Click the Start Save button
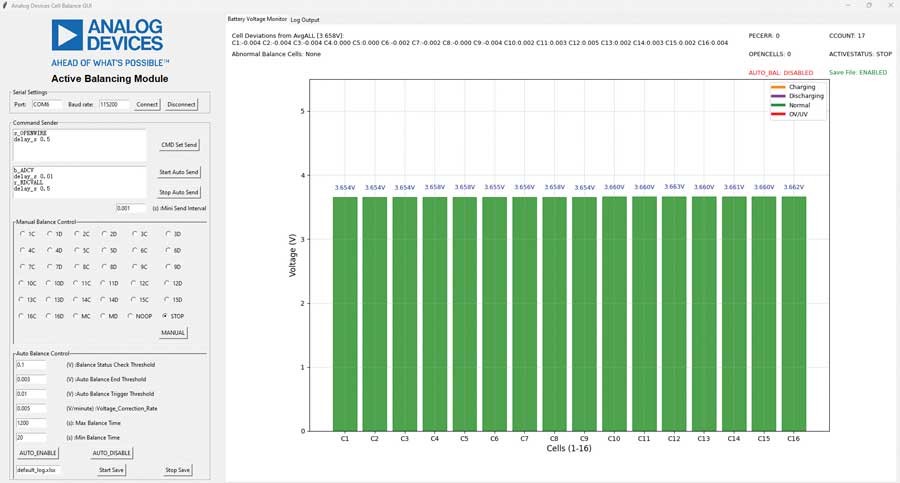Viewport: 900px width, 483px height. point(111,470)
